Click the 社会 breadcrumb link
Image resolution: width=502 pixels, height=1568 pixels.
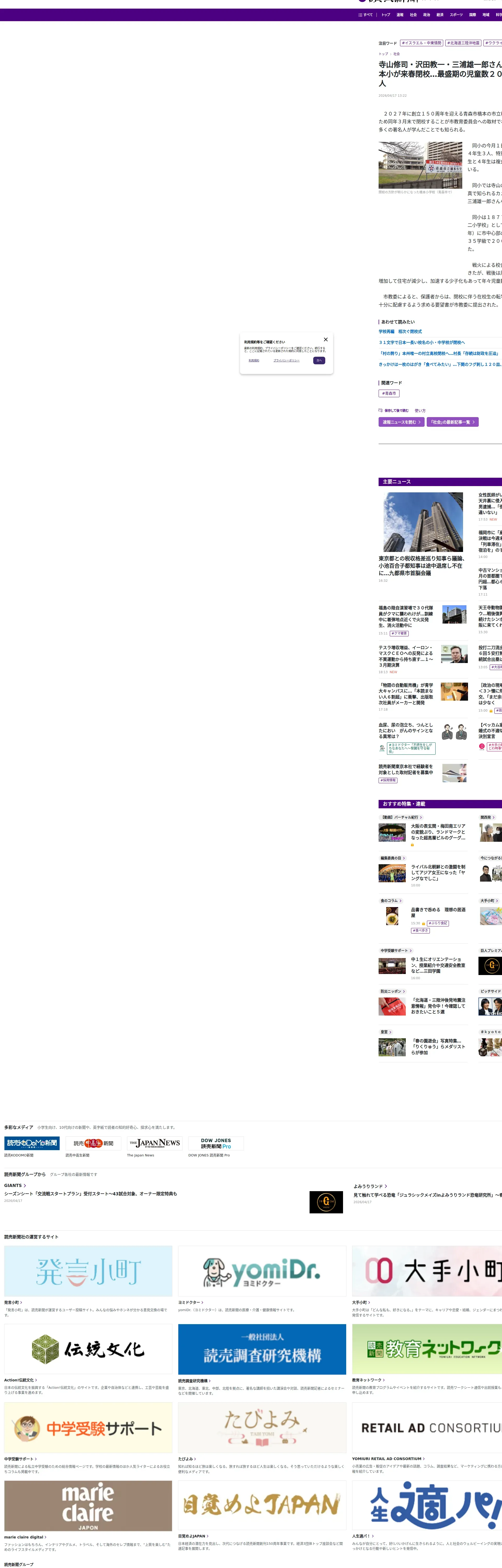(x=397, y=54)
